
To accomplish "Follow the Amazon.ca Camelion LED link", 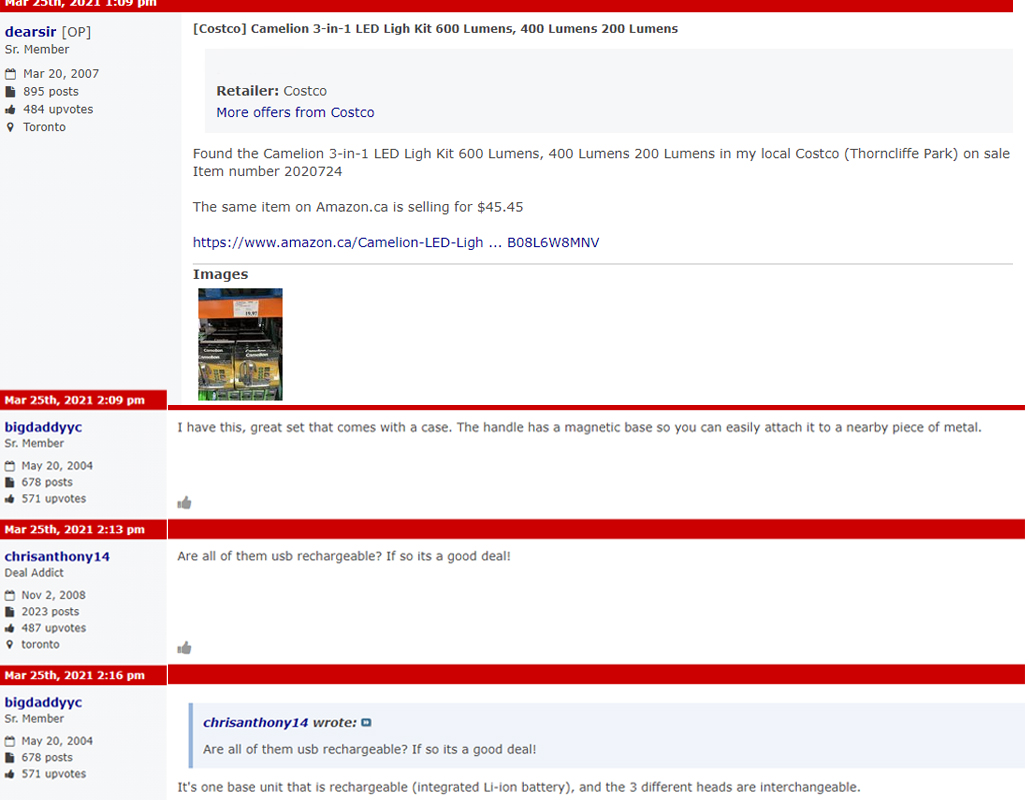I will 395,243.
